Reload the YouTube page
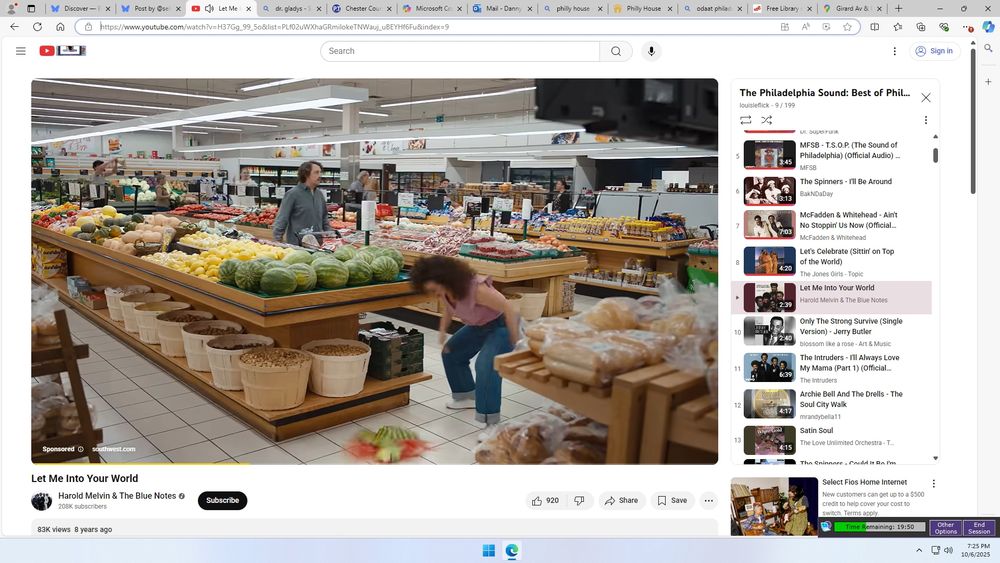1000x563 pixels. click(x=38, y=27)
